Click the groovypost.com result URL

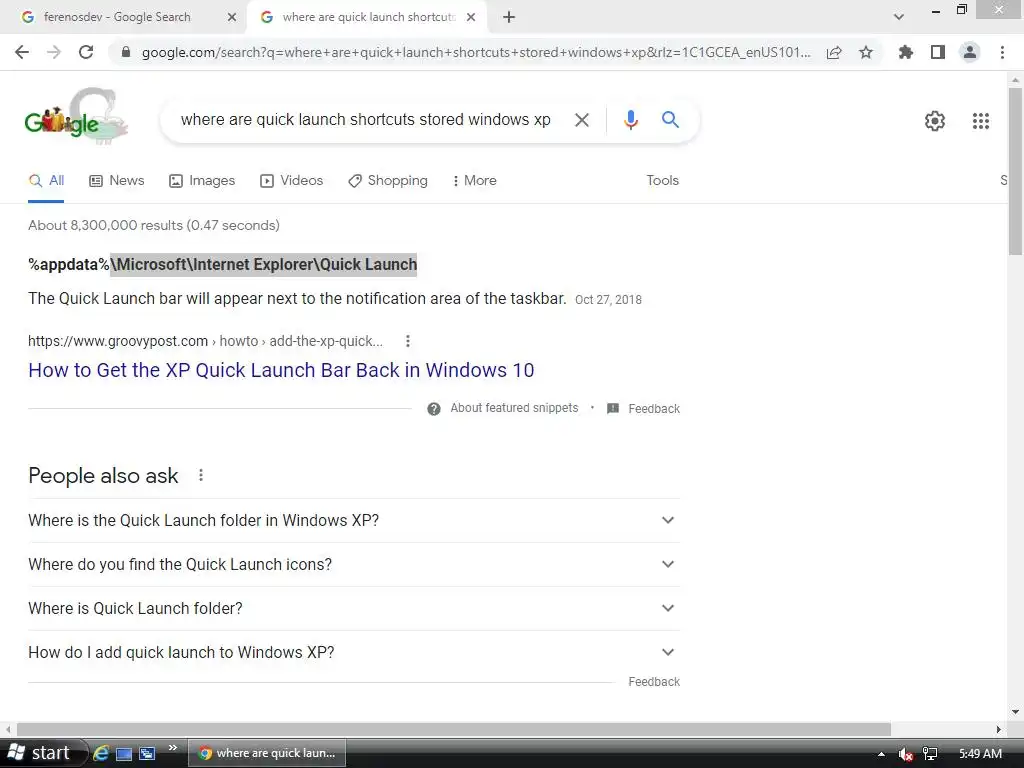[x=205, y=341]
